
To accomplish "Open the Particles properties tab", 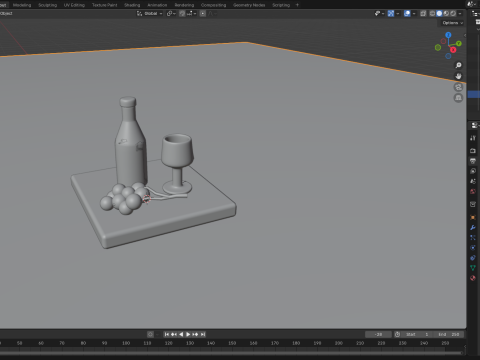I will coord(473,237).
